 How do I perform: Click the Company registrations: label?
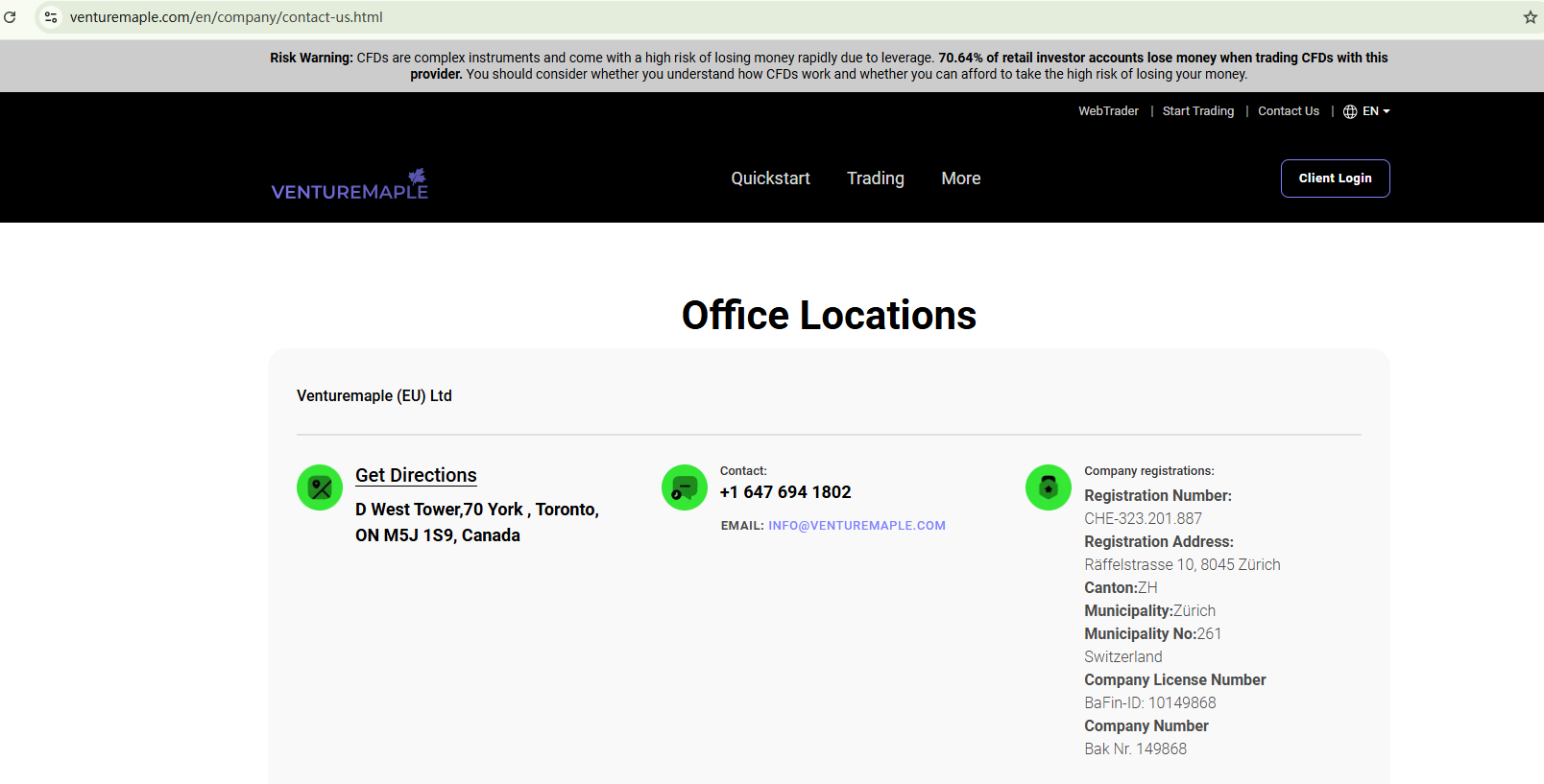[x=1149, y=471]
